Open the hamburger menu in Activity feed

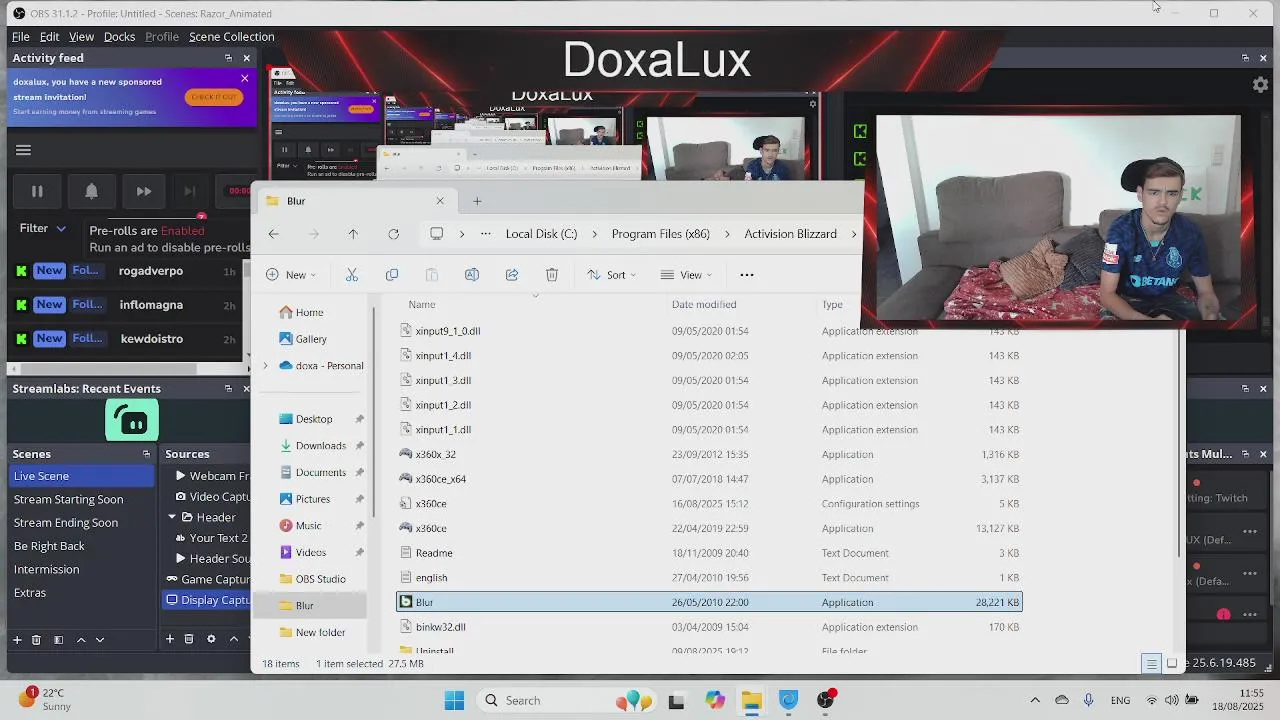[23, 150]
